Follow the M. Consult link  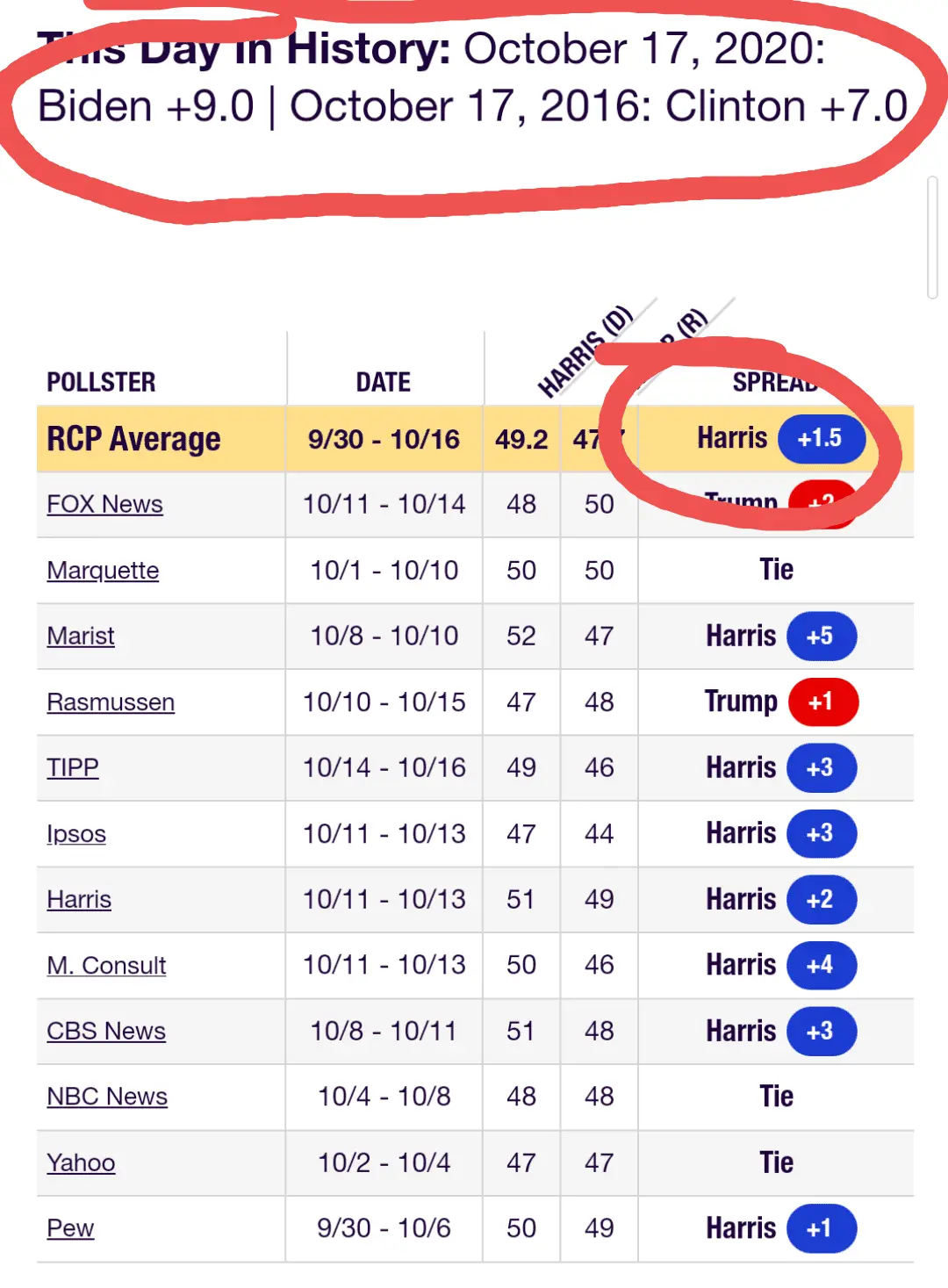click(x=106, y=966)
